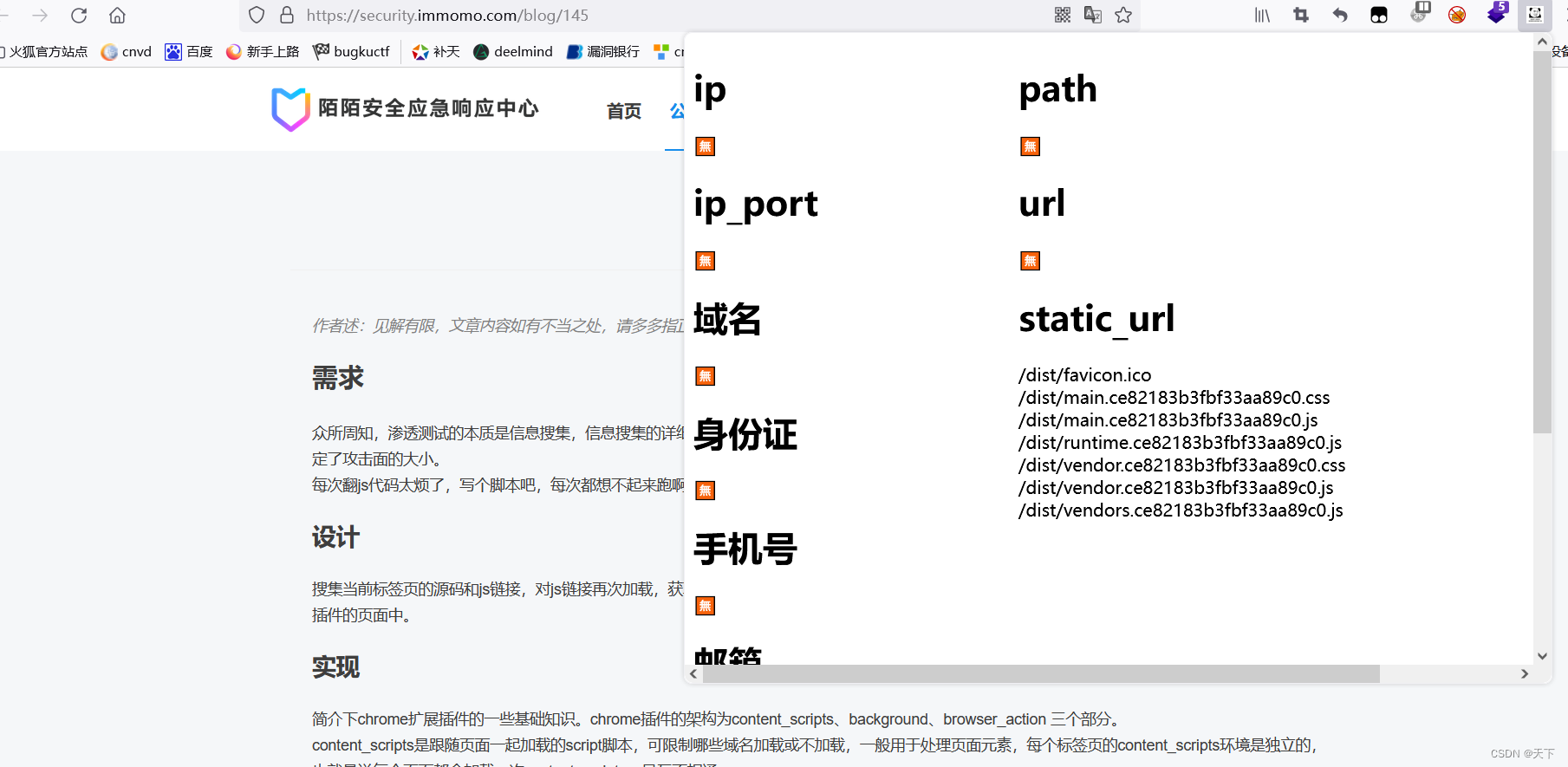The height and width of the screenshot is (767, 1568).
Task: Click the 'static_url' heading in popup
Action: 1096,319
